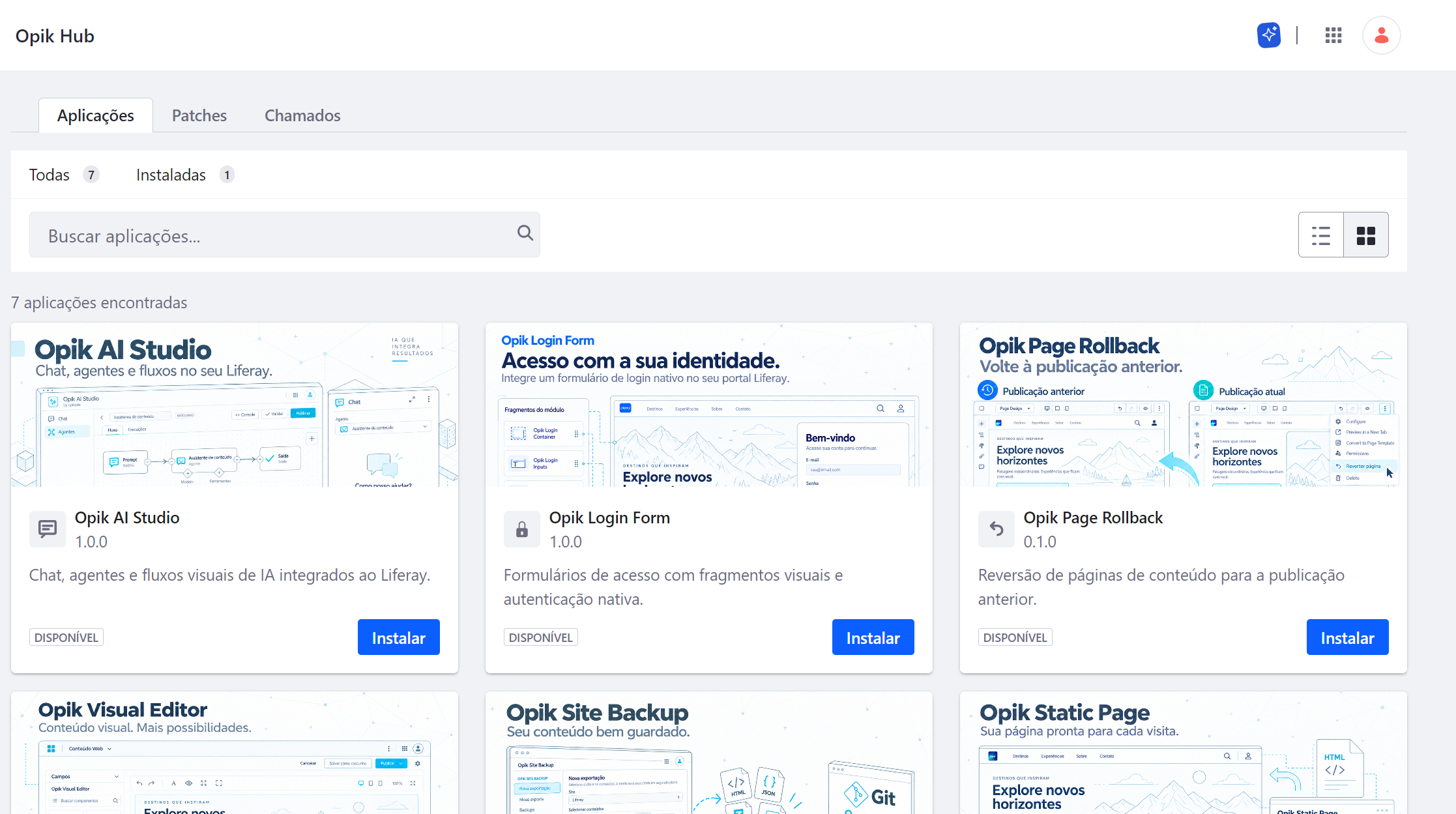This screenshot has height=814, width=1456.
Task: Open the Chamados tab
Action: point(302,115)
